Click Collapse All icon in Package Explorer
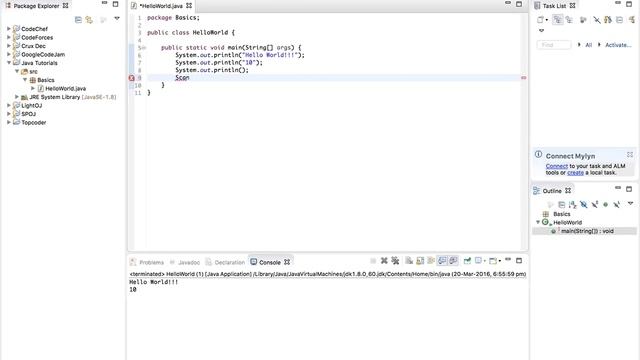This screenshot has width=640, height=360. tap(78, 20)
